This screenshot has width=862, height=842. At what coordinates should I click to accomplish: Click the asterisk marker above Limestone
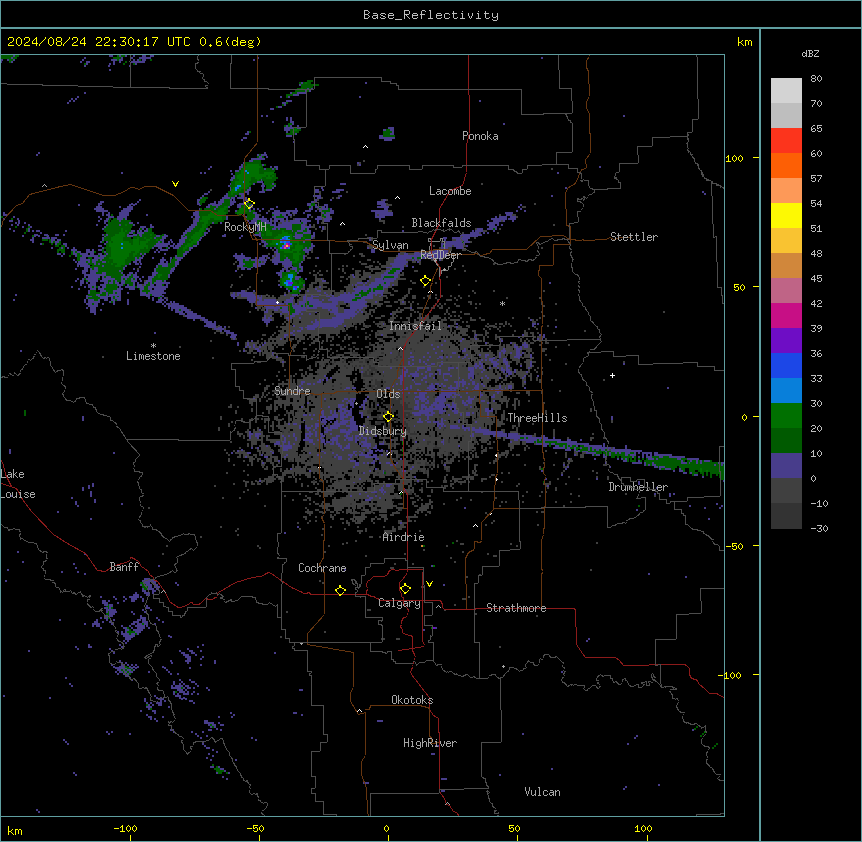tap(153, 346)
